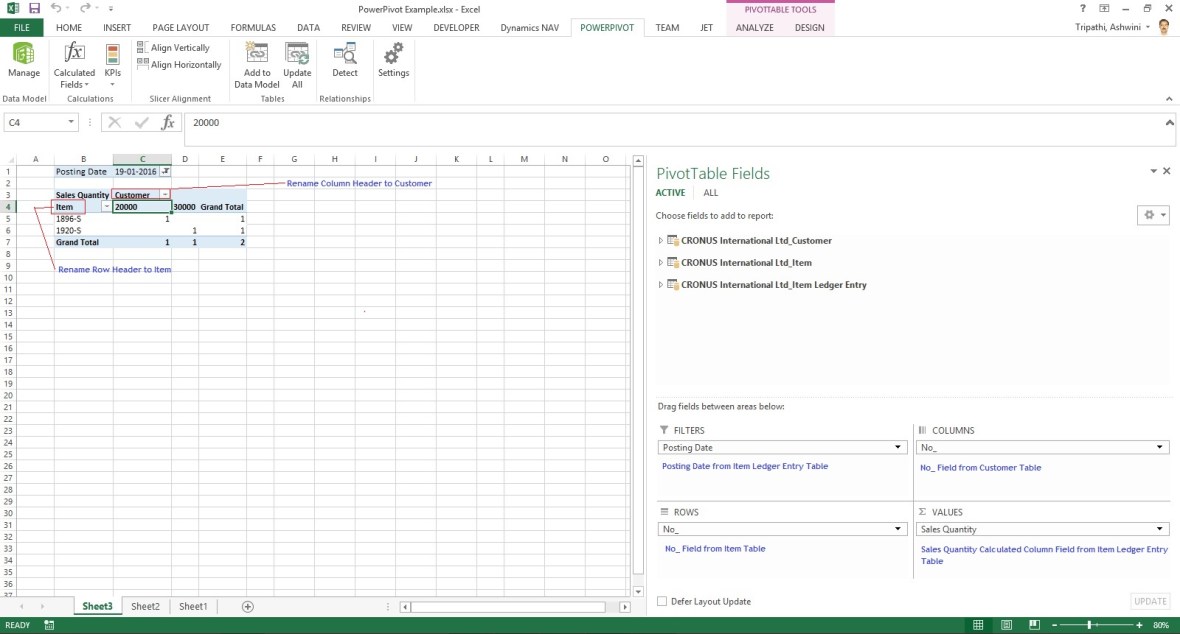This screenshot has height=634, width=1180.
Task: Enable Defer Layout Update
Action: pos(663,601)
